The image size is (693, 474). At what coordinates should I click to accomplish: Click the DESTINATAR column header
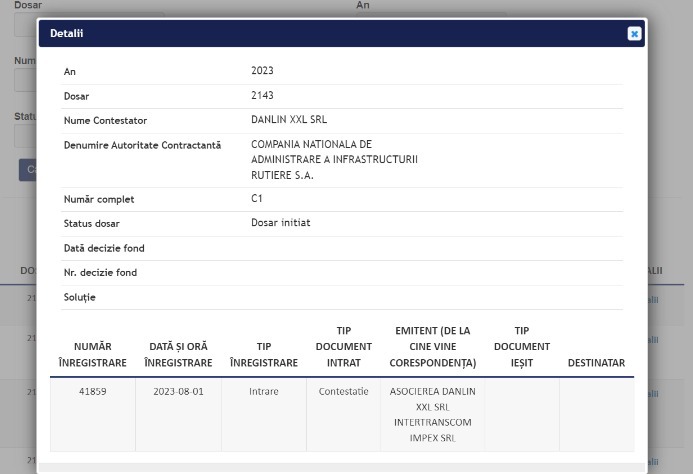point(597,363)
